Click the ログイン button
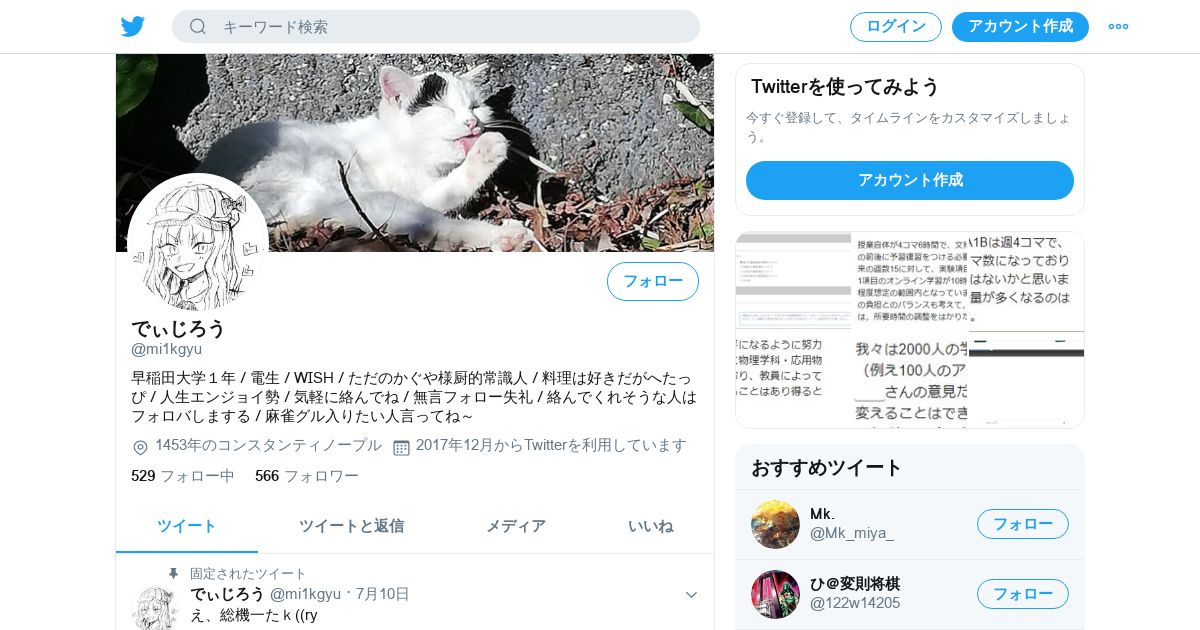The height and width of the screenshot is (630, 1200). (x=896, y=27)
